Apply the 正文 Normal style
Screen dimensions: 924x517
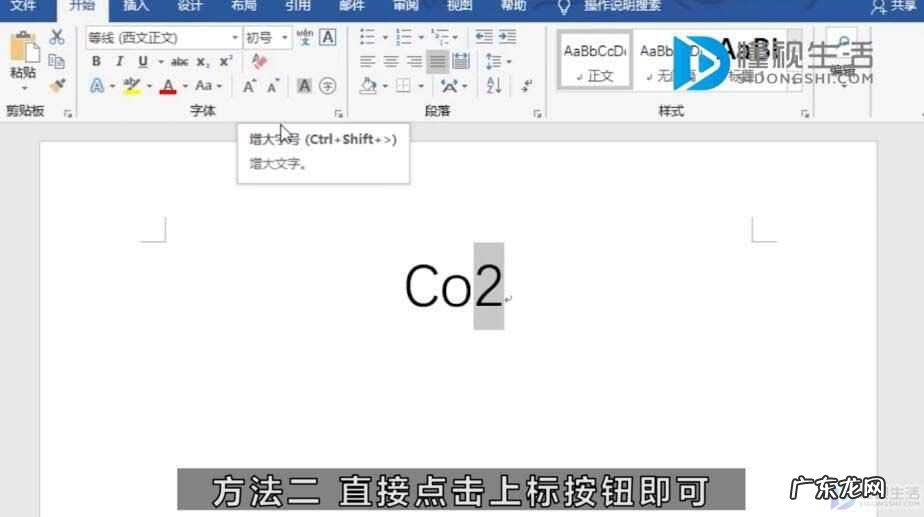tap(595, 61)
